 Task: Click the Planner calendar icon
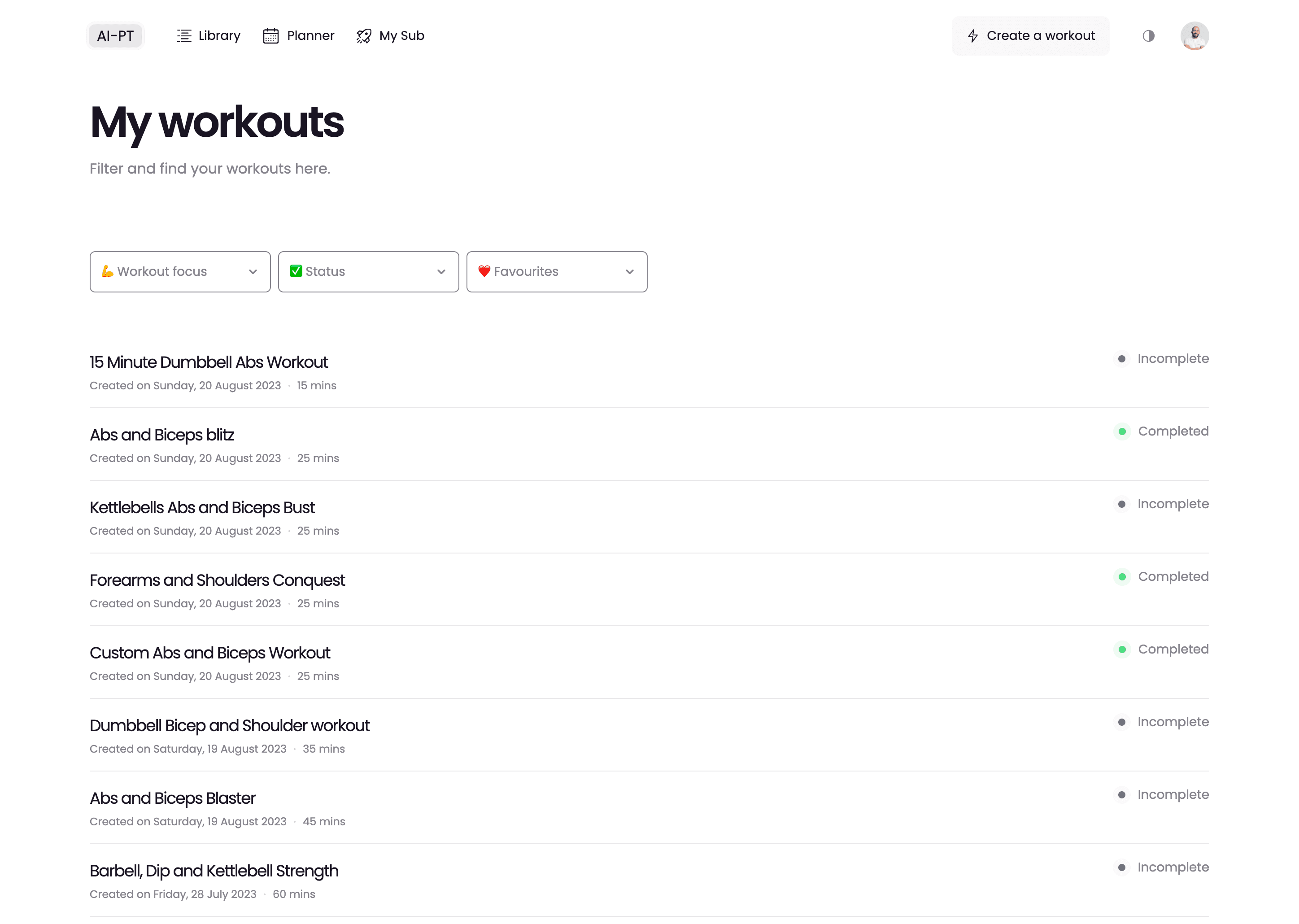coord(271,35)
